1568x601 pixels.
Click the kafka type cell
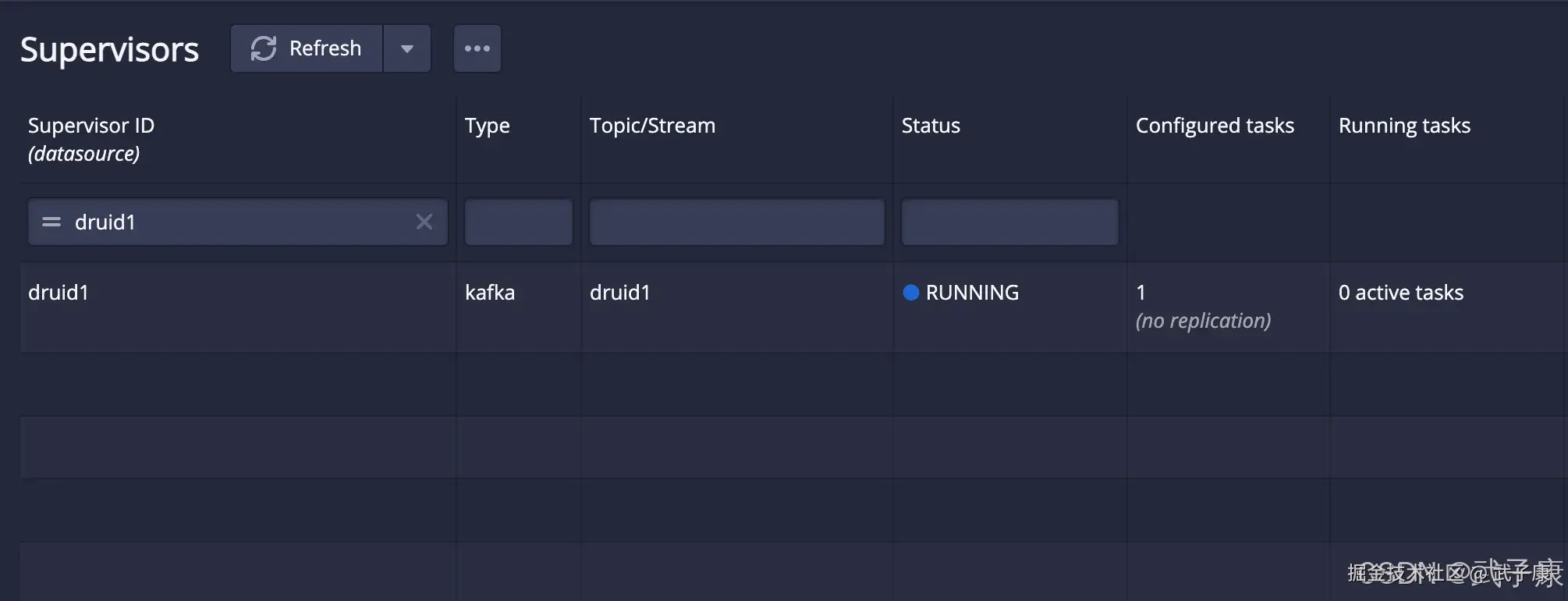point(490,293)
